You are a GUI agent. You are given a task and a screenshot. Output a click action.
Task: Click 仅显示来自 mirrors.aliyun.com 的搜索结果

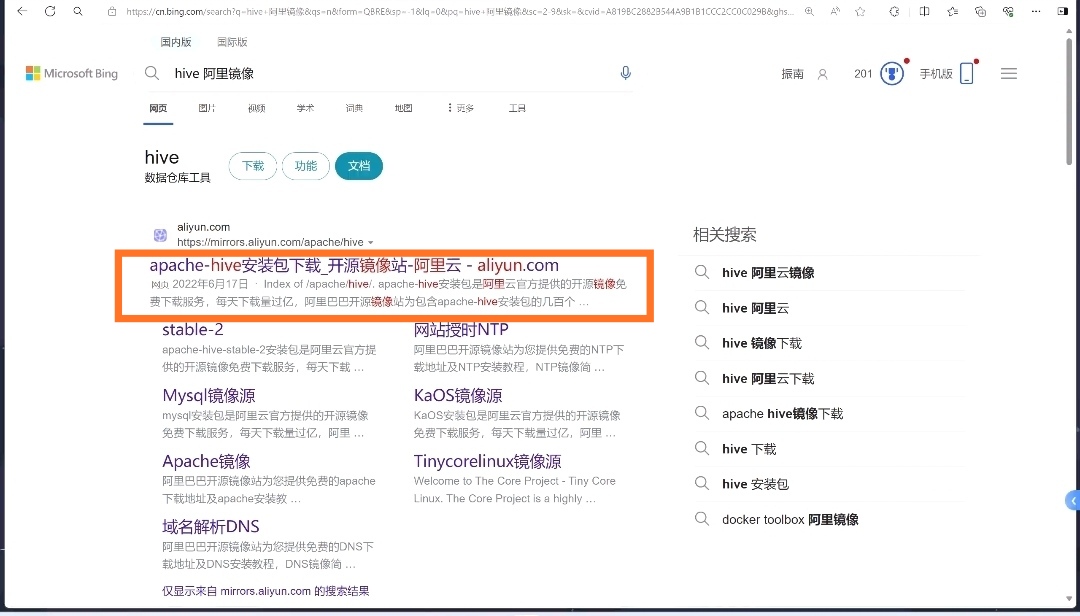(266, 591)
